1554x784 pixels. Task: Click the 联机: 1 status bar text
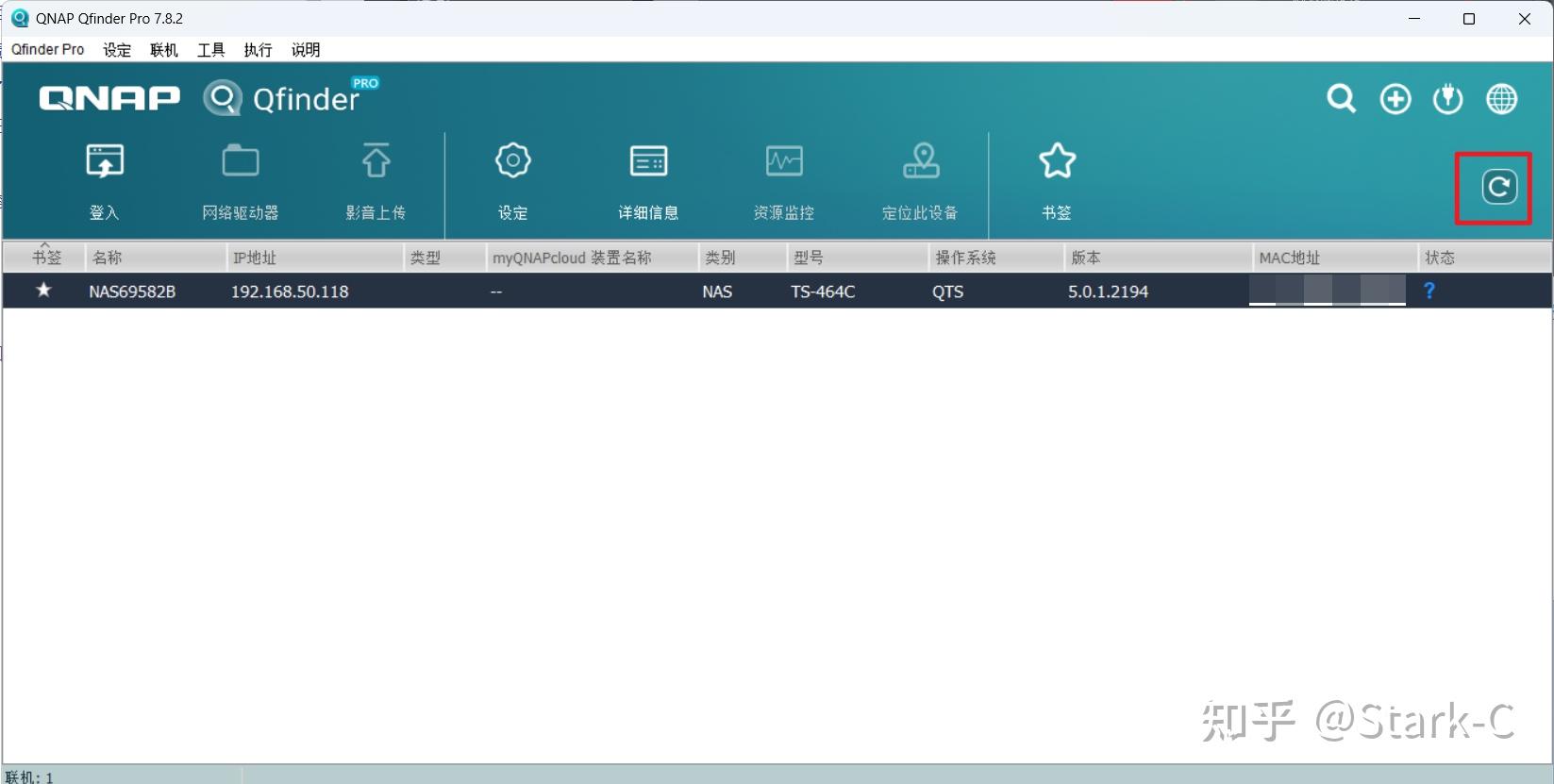29,776
